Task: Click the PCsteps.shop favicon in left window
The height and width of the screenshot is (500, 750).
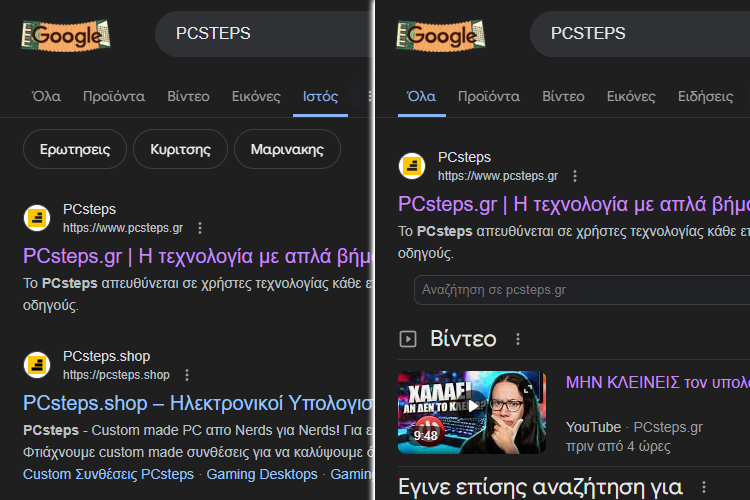Action: (37, 365)
